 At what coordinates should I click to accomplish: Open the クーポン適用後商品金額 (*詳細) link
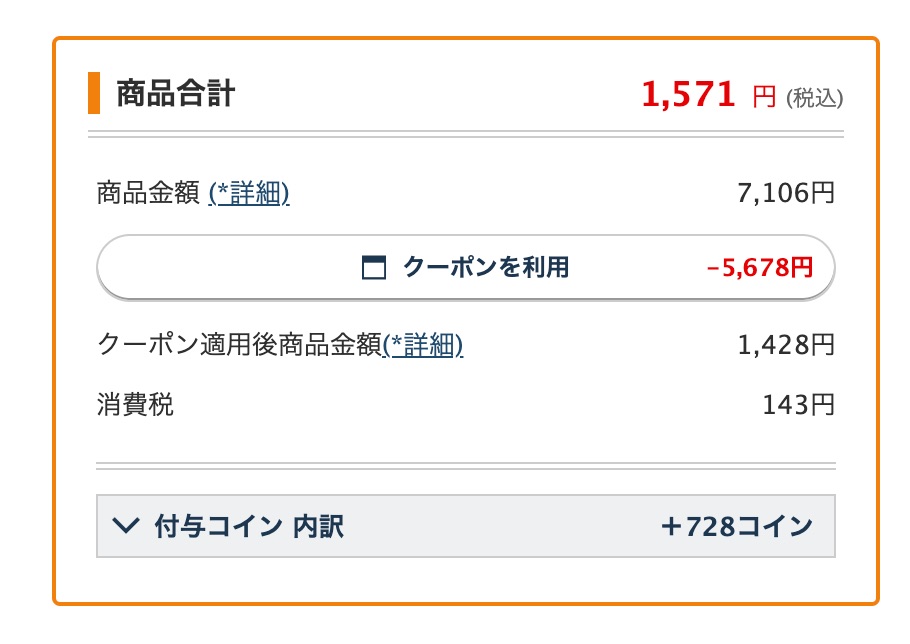[x=422, y=345]
